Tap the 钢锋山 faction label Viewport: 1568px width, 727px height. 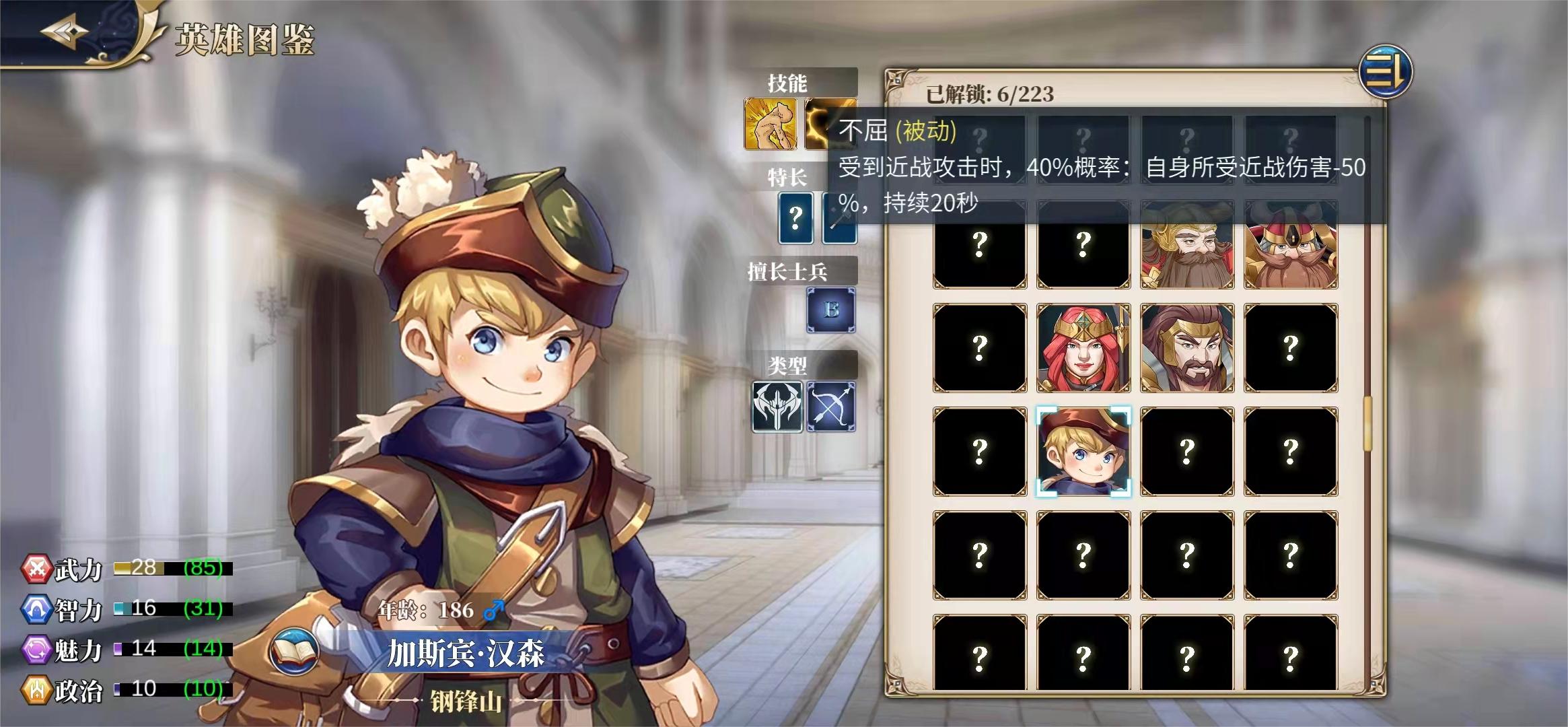coord(466,702)
